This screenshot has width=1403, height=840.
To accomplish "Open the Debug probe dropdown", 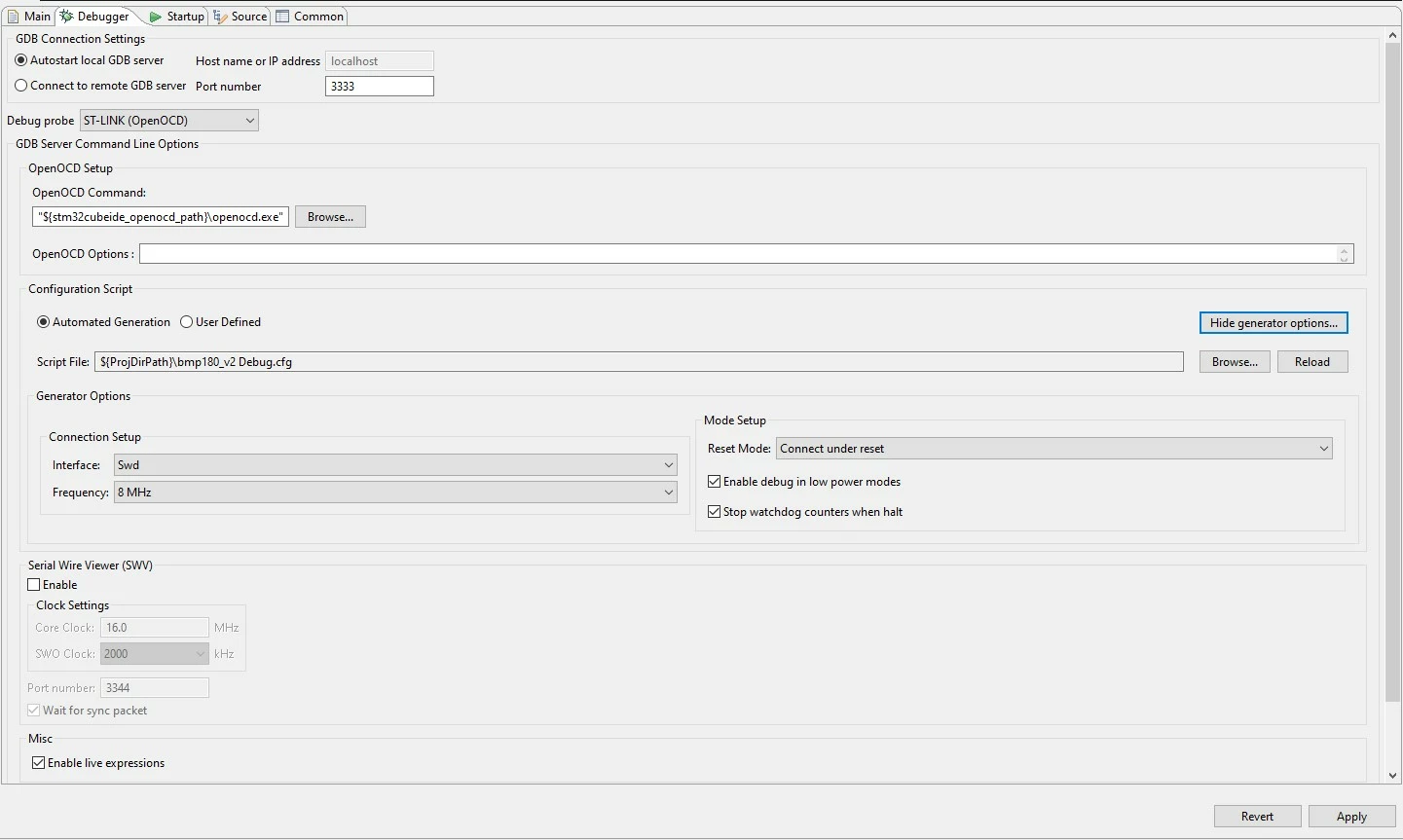I will [168, 121].
